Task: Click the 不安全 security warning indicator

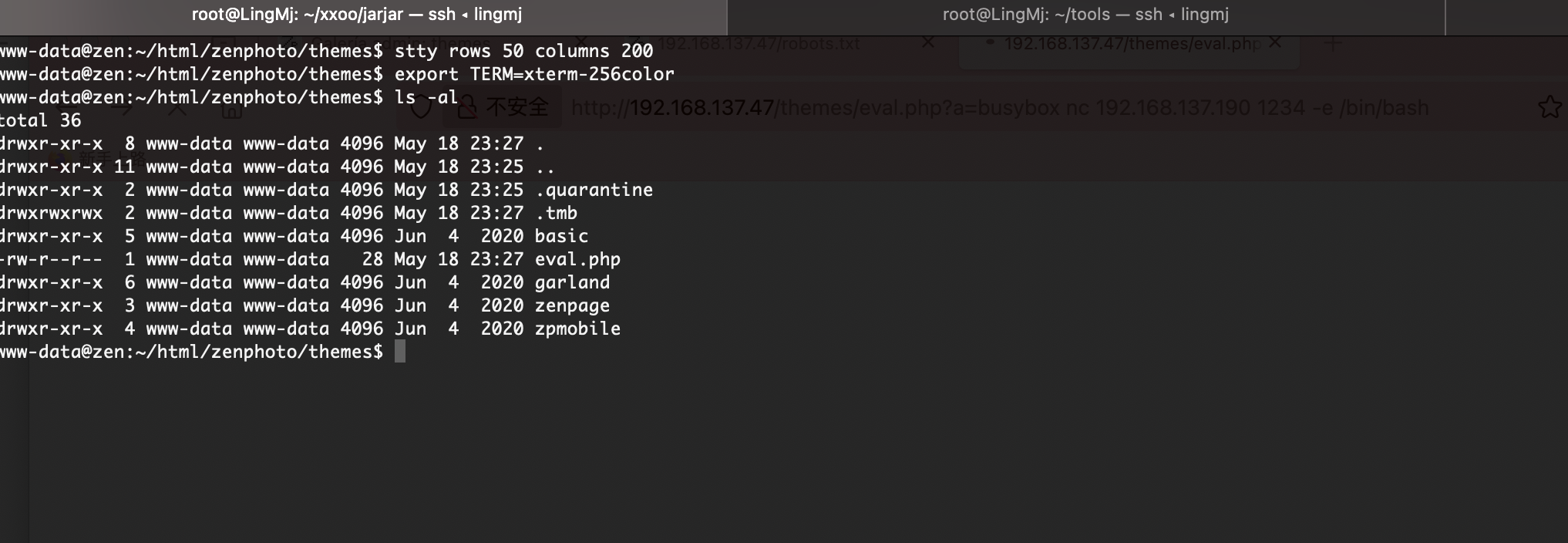Action: tap(503, 107)
